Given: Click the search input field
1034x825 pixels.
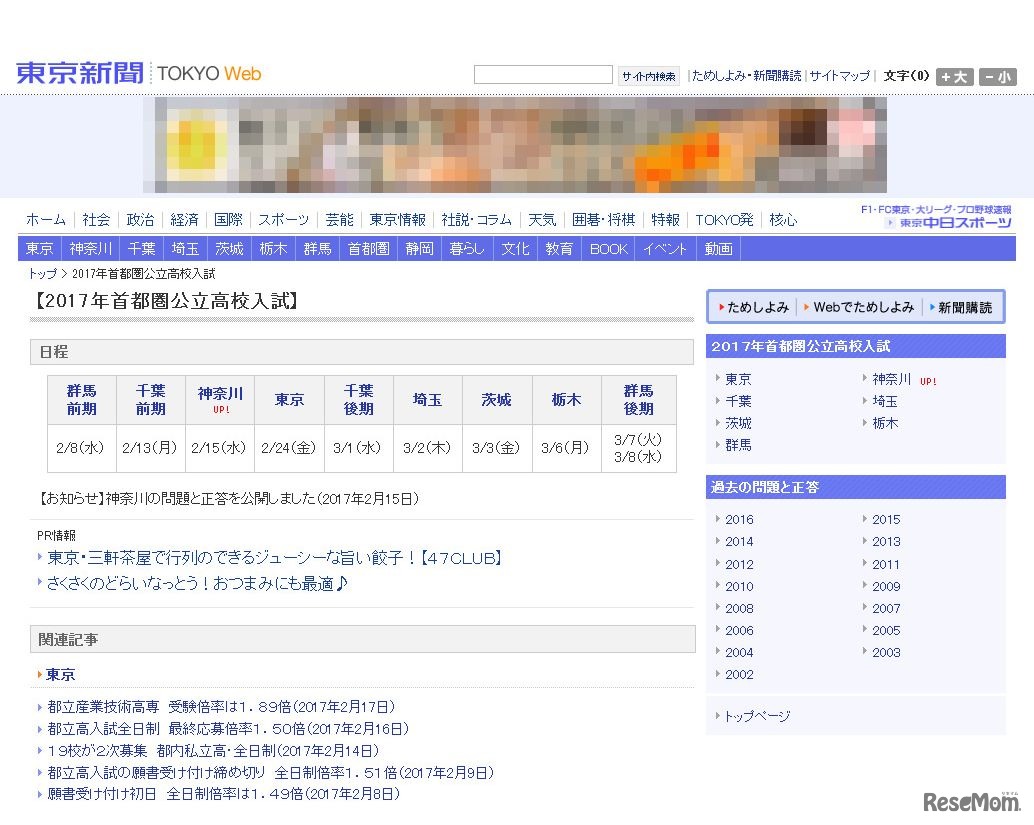Looking at the screenshot, I should tap(543, 73).
